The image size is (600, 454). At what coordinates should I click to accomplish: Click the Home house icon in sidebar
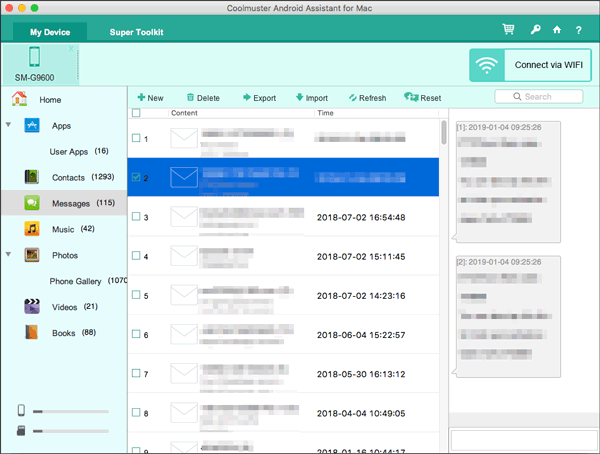pyautogui.click(x=19, y=99)
